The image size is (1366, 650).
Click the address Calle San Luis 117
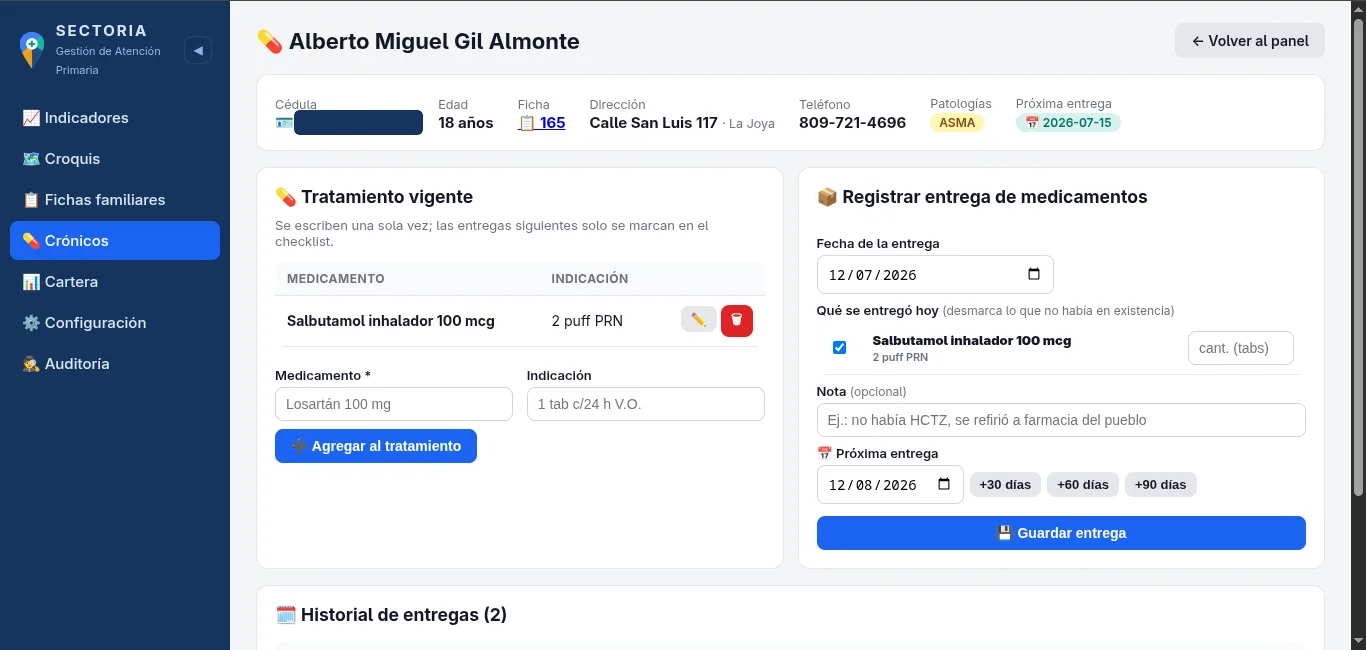click(x=654, y=123)
